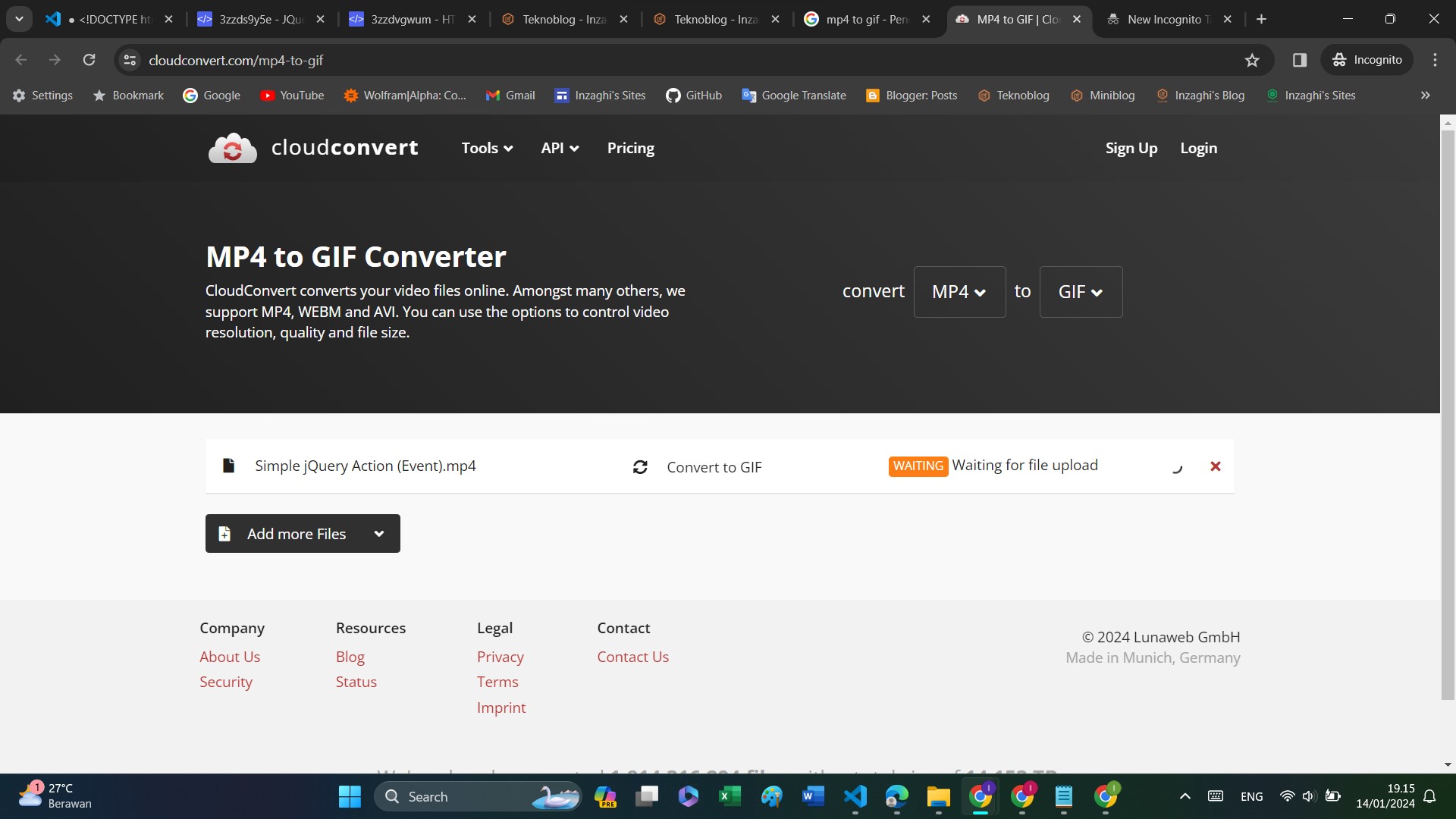Open the Add more Files dropdown arrow

[379, 534]
